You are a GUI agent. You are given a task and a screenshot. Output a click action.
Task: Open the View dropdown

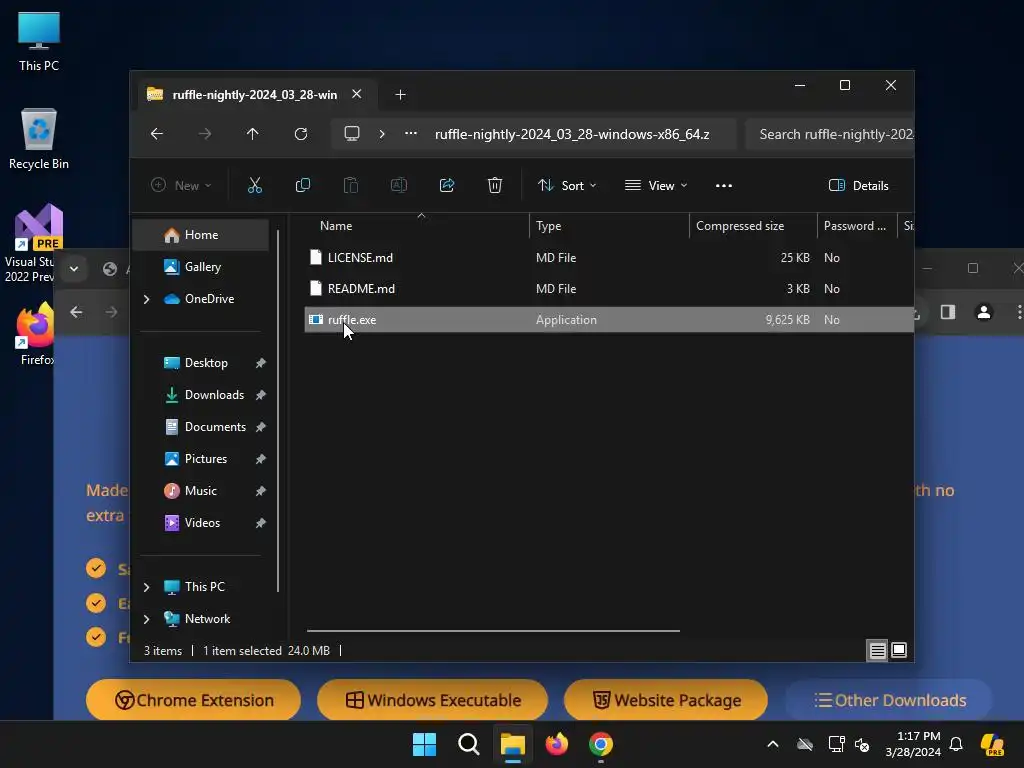(x=656, y=185)
